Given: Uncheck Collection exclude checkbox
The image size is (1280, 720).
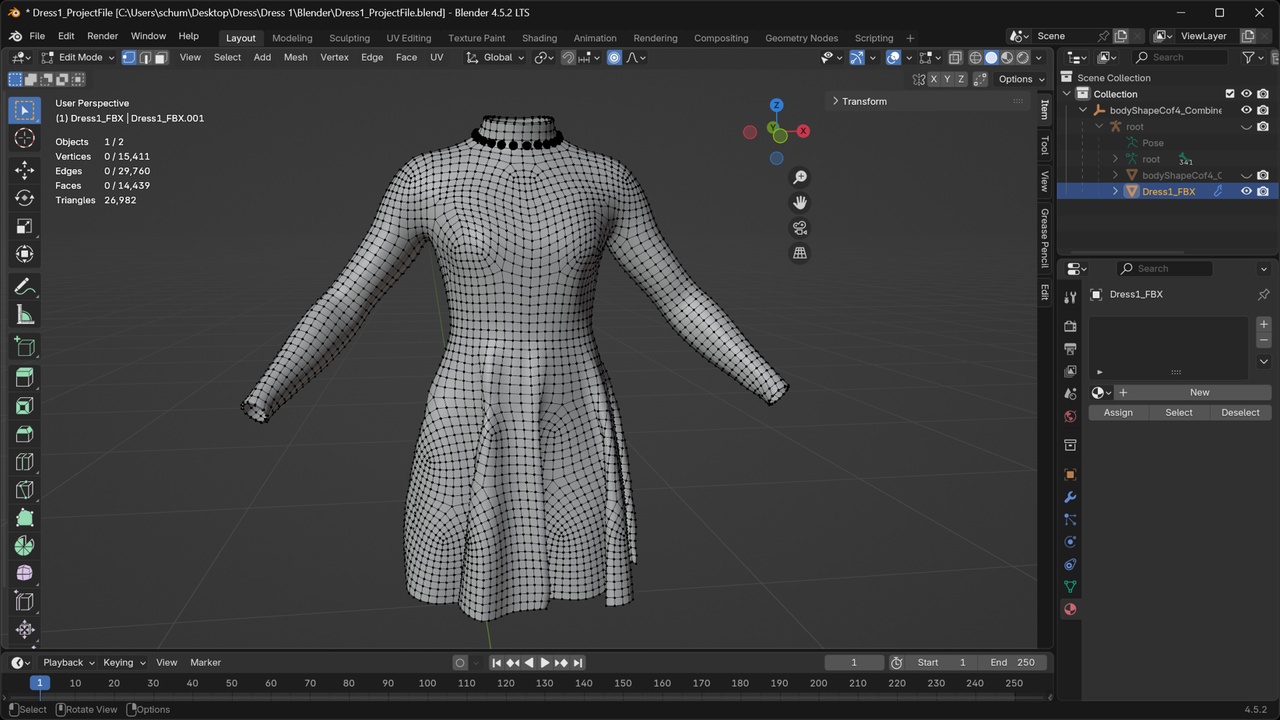Looking at the screenshot, I should (x=1230, y=94).
